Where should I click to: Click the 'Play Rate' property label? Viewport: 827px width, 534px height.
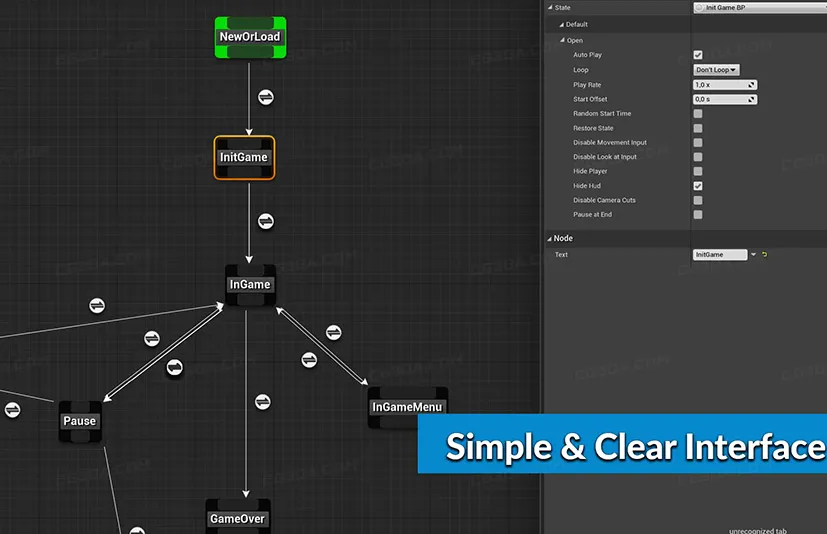pos(587,84)
